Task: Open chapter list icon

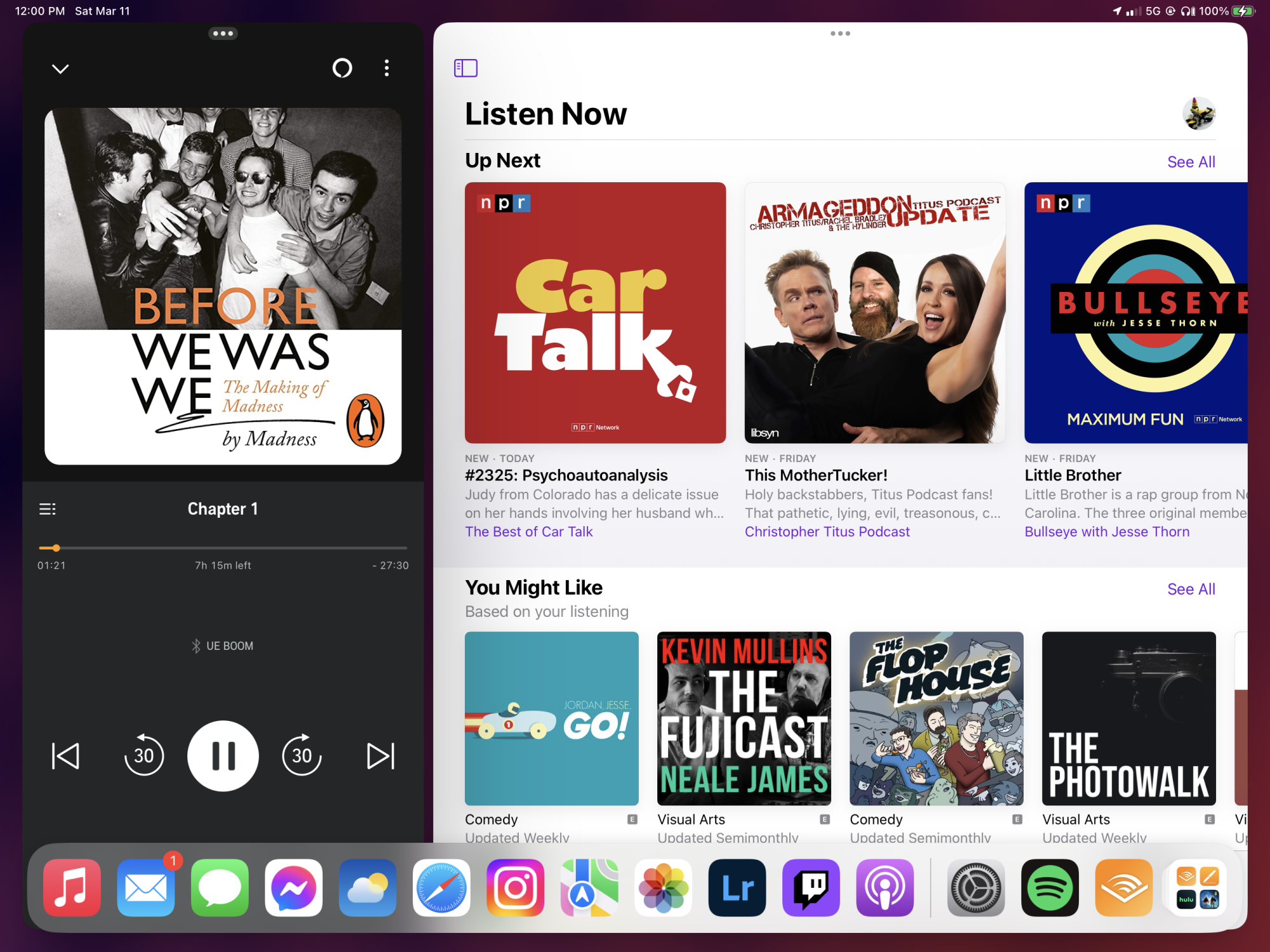Action: coord(48,509)
